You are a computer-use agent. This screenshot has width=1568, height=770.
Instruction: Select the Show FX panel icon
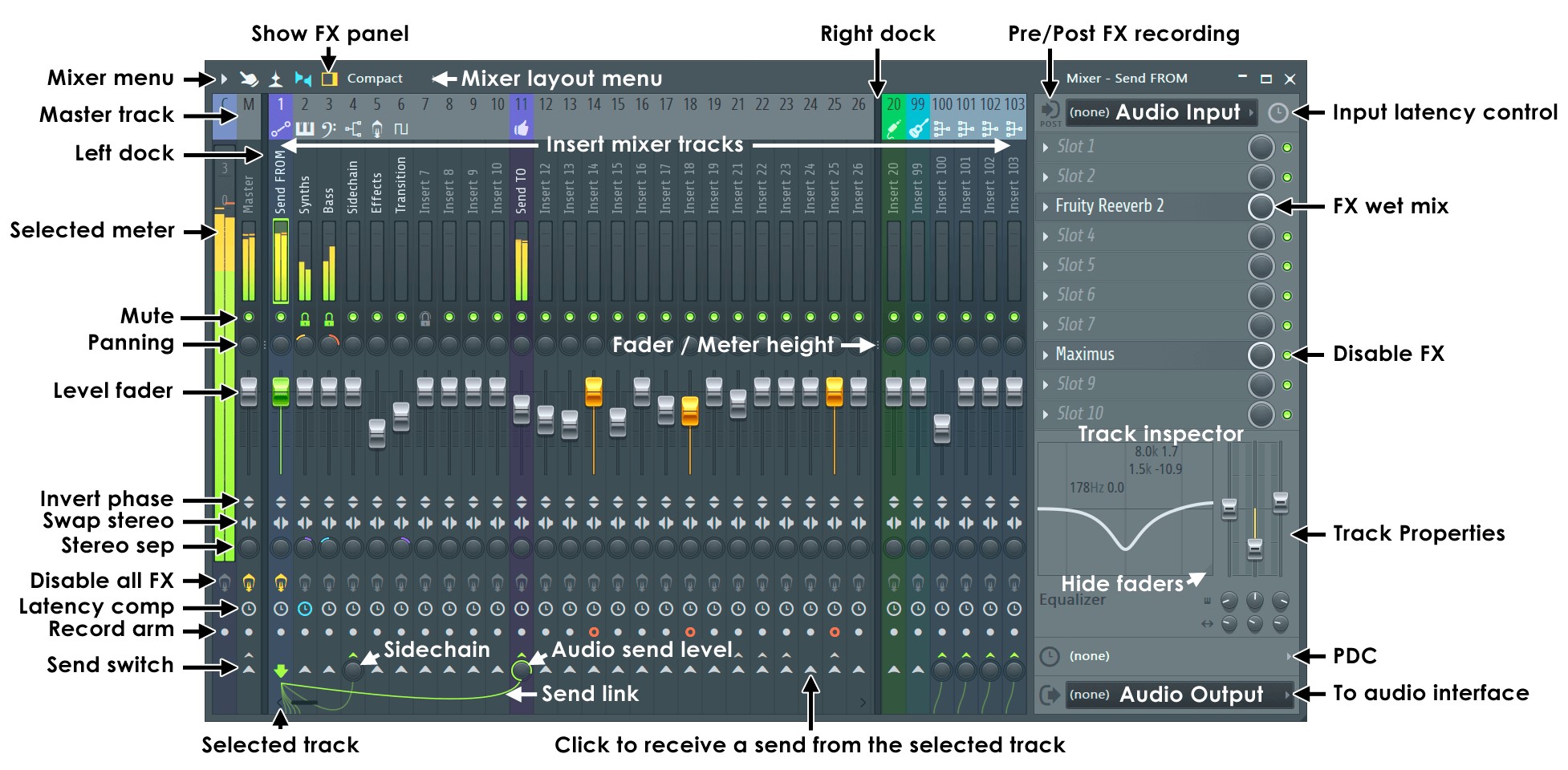[x=328, y=79]
